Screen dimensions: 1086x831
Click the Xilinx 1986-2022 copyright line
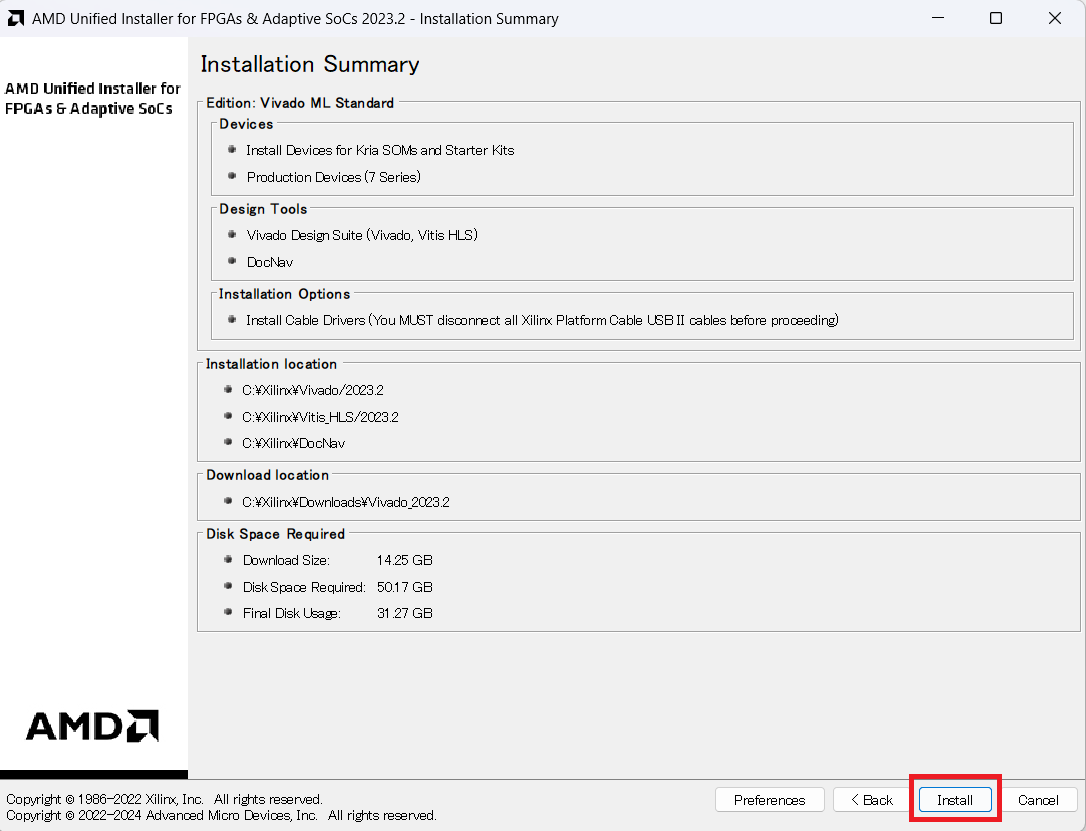(x=164, y=800)
